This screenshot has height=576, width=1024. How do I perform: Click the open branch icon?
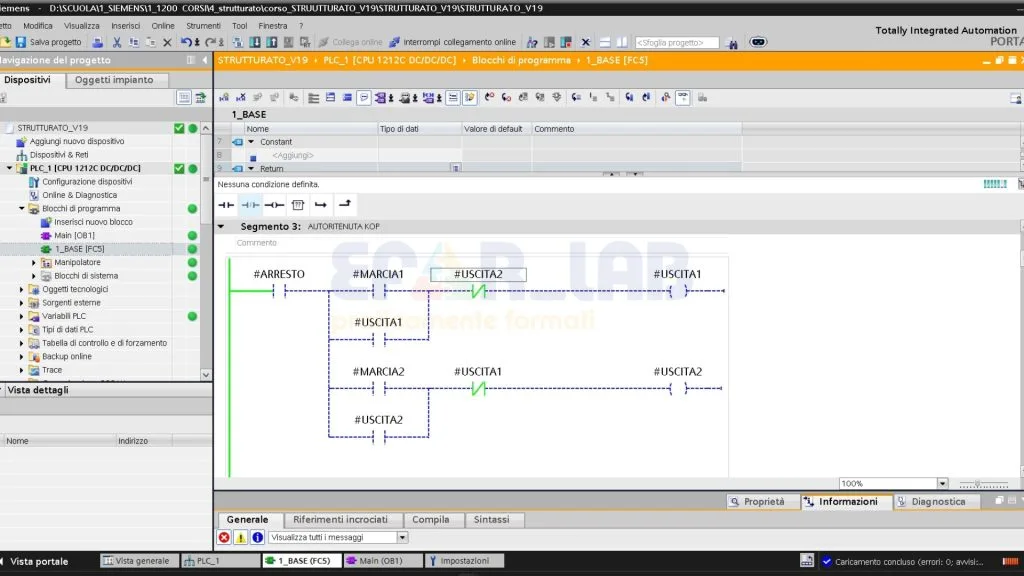320,204
